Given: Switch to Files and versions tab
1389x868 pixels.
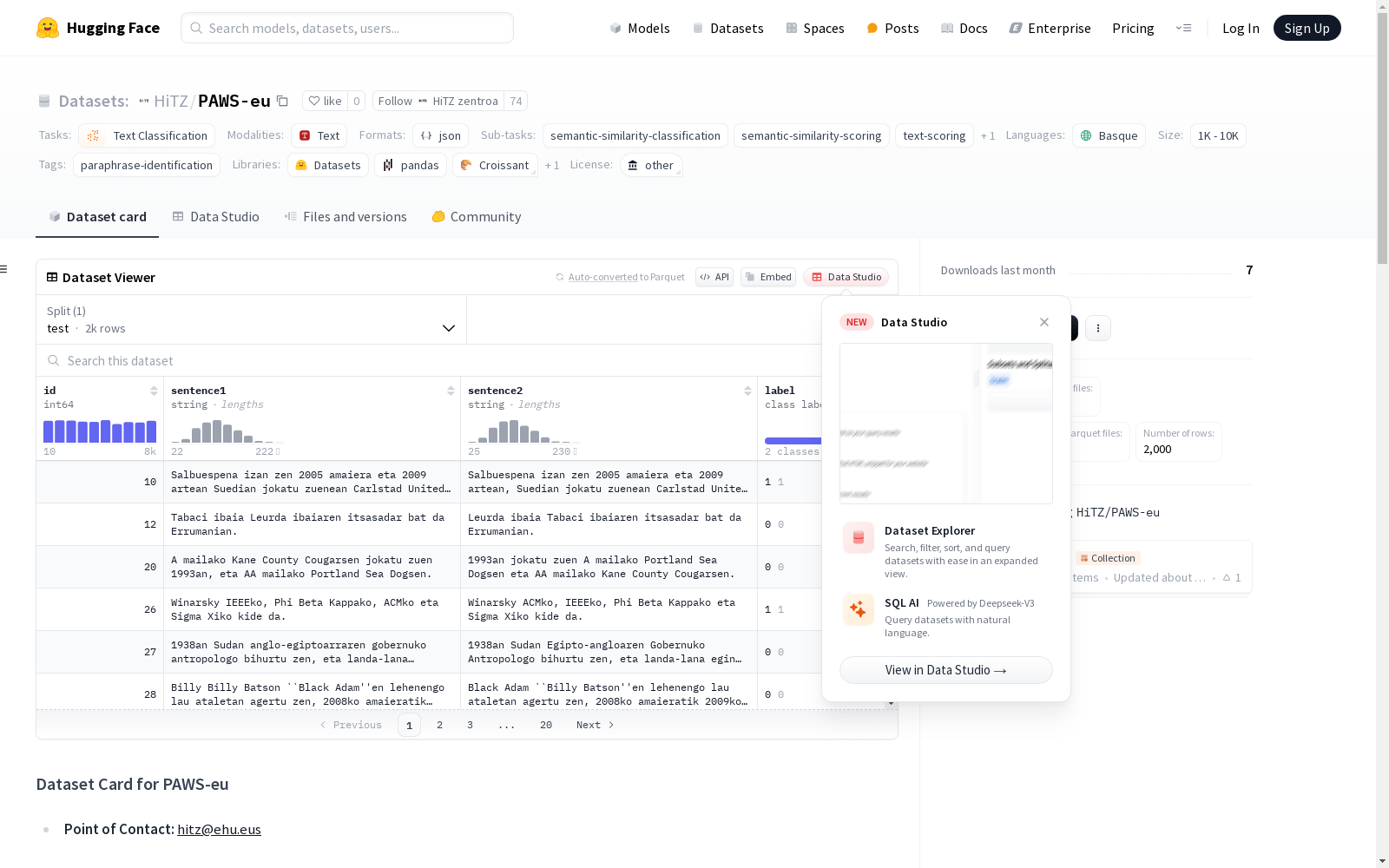Looking at the screenshot, I should coord(346,217).
